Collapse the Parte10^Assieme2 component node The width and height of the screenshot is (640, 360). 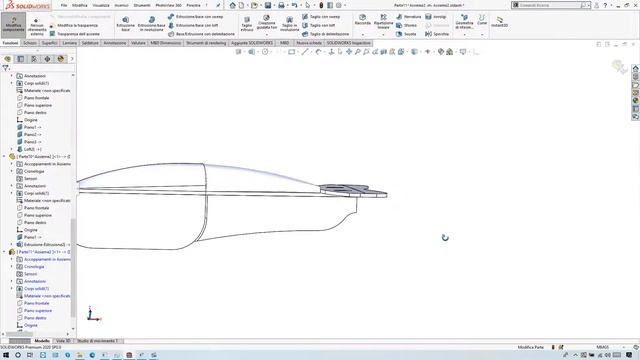tap(4, 157)
